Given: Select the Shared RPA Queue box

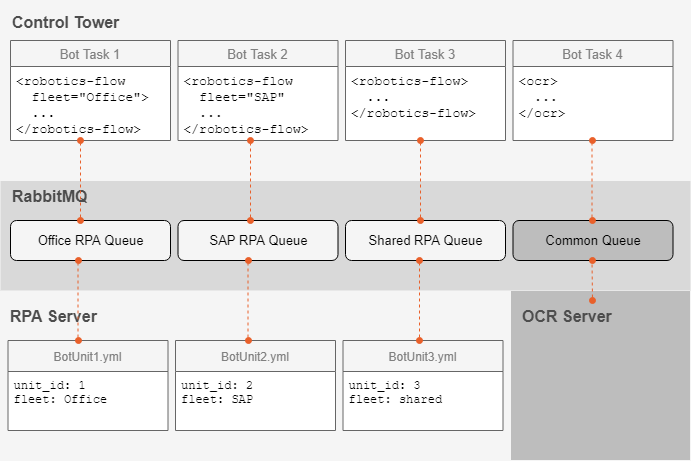Looking at the screenshot, I should 425,240.
